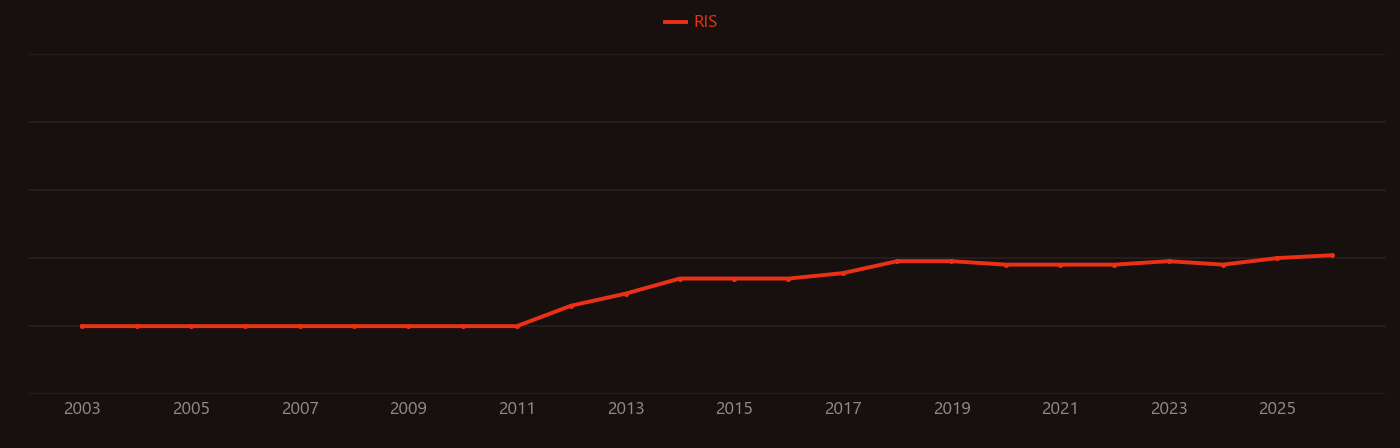Select the final RIS data point at 2026
The width and height of the screenshot is (1400, 448).
(x=1332, y=255)
